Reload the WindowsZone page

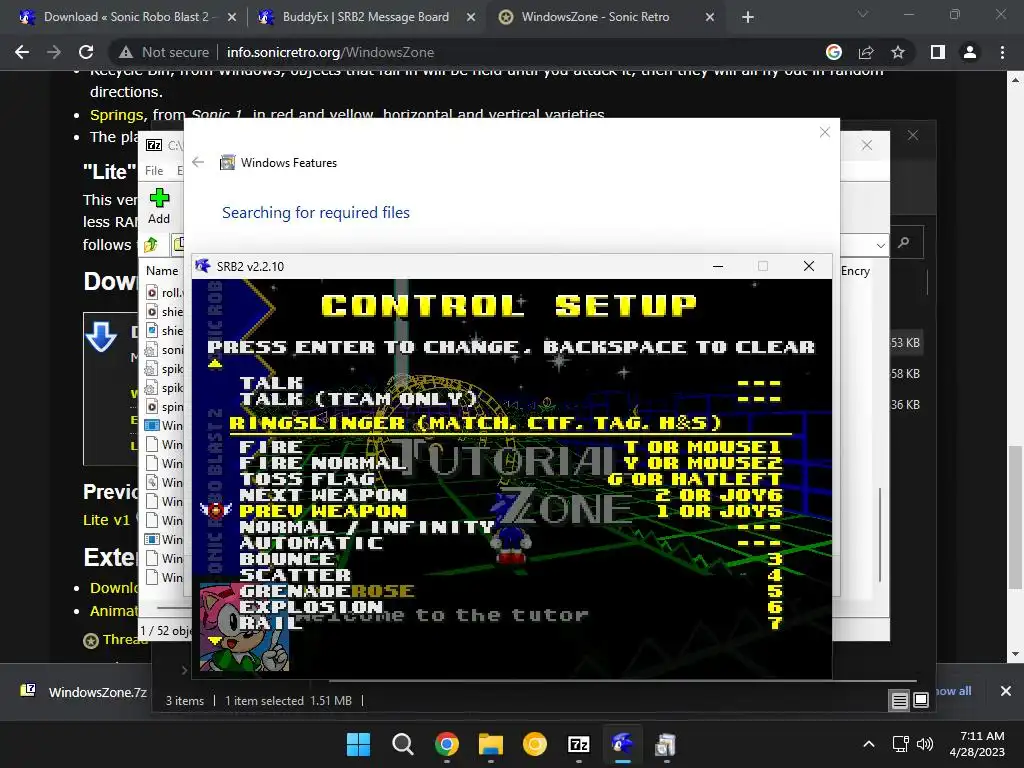coord(86,52)
